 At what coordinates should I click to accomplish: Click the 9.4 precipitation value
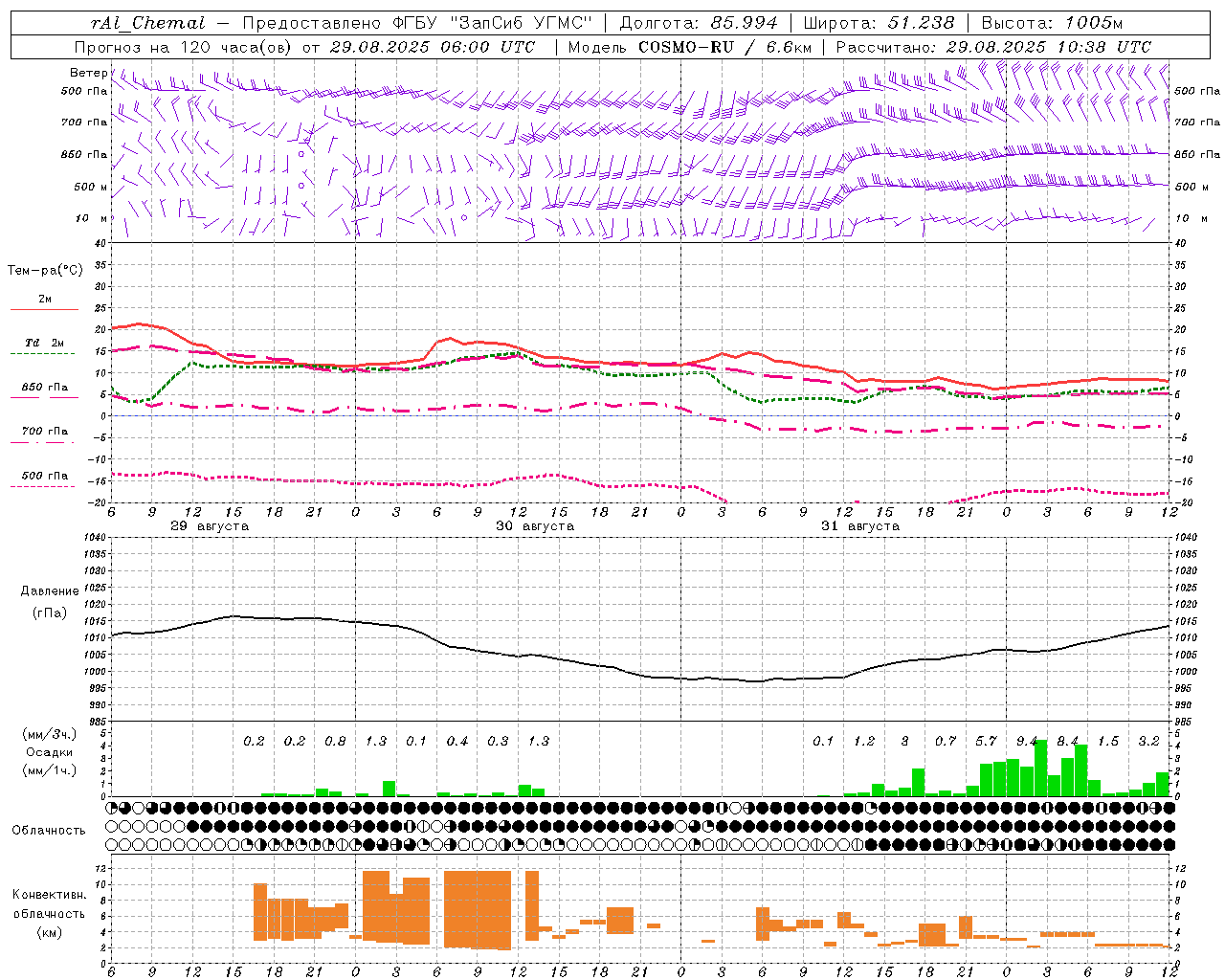pyautogui.click(x=1027, y=742)
